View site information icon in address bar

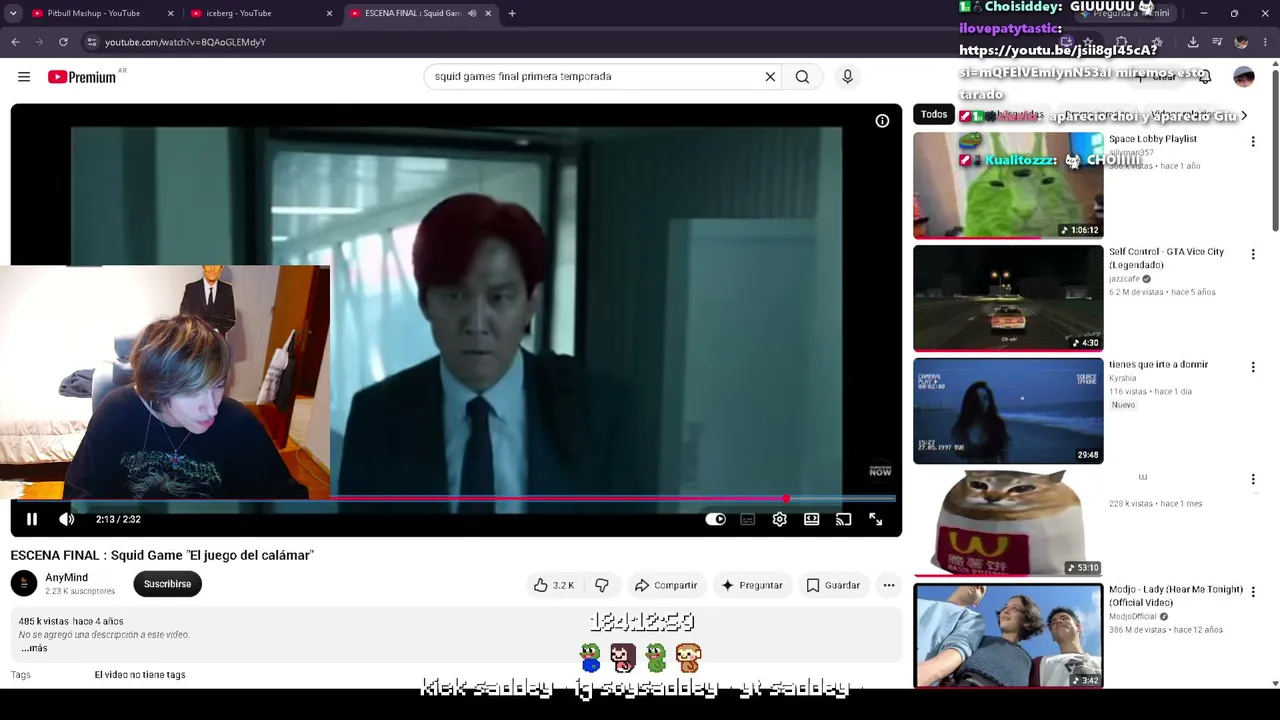point(92,42)
